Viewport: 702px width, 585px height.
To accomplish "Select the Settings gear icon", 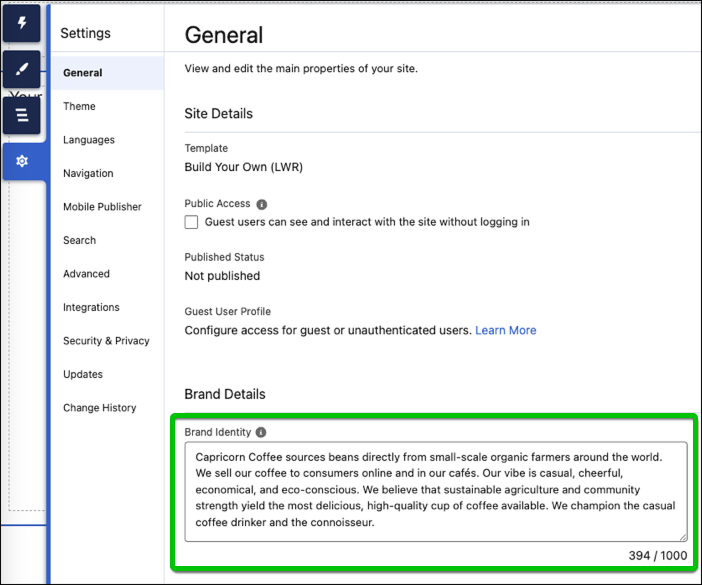I will pyautogui.click(x=22, y=161).
